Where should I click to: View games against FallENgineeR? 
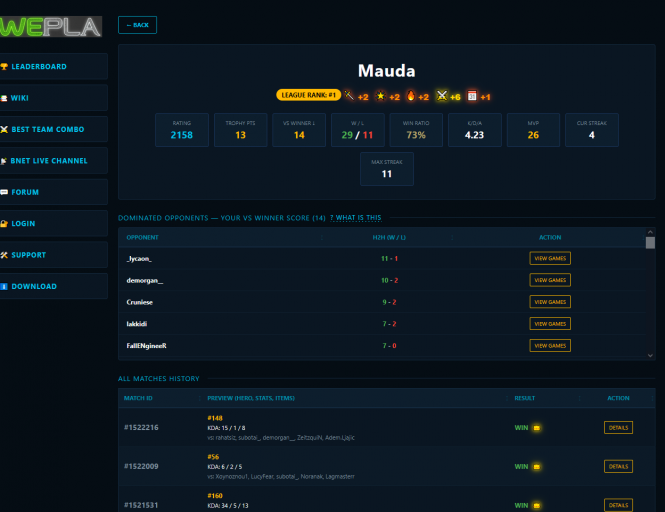pos(550,346)
